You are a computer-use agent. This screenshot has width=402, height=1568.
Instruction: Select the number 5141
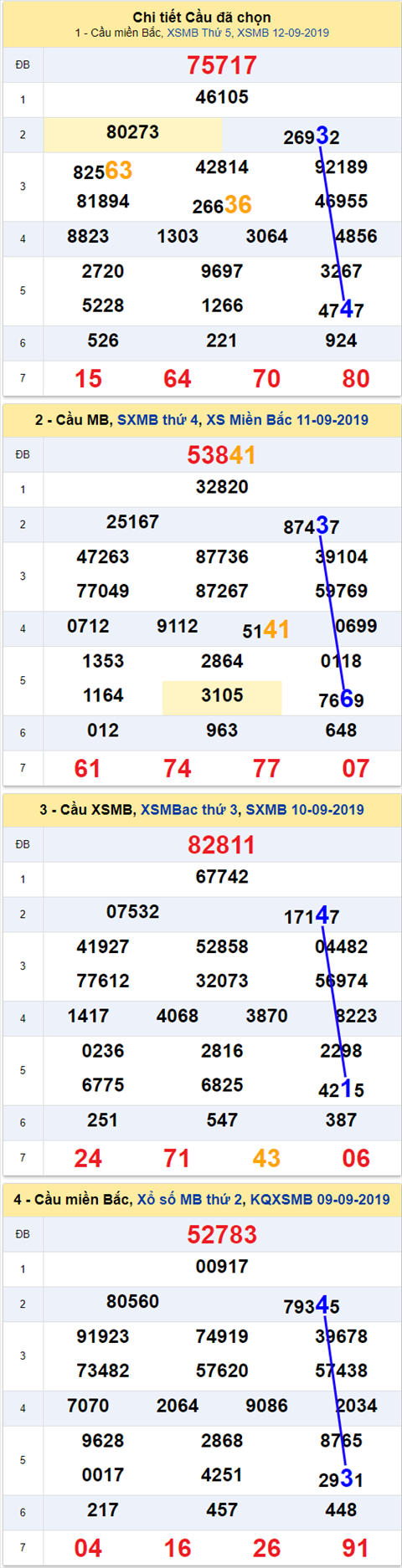click(x=266, y=630)
